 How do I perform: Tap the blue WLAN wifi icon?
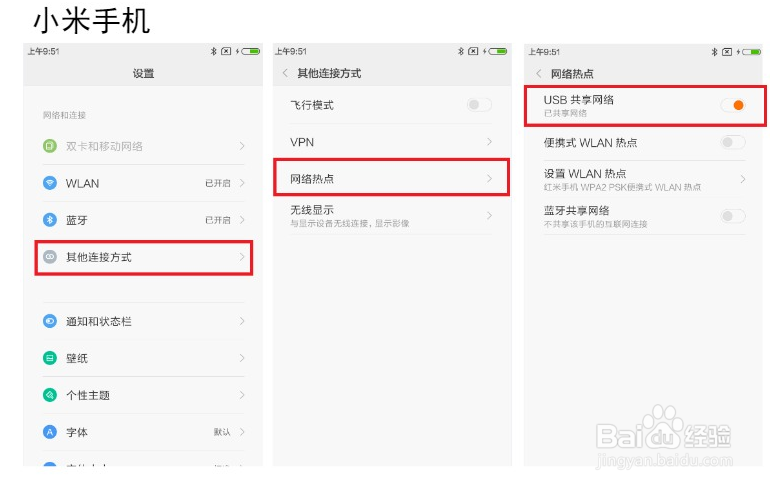(50, 183)
